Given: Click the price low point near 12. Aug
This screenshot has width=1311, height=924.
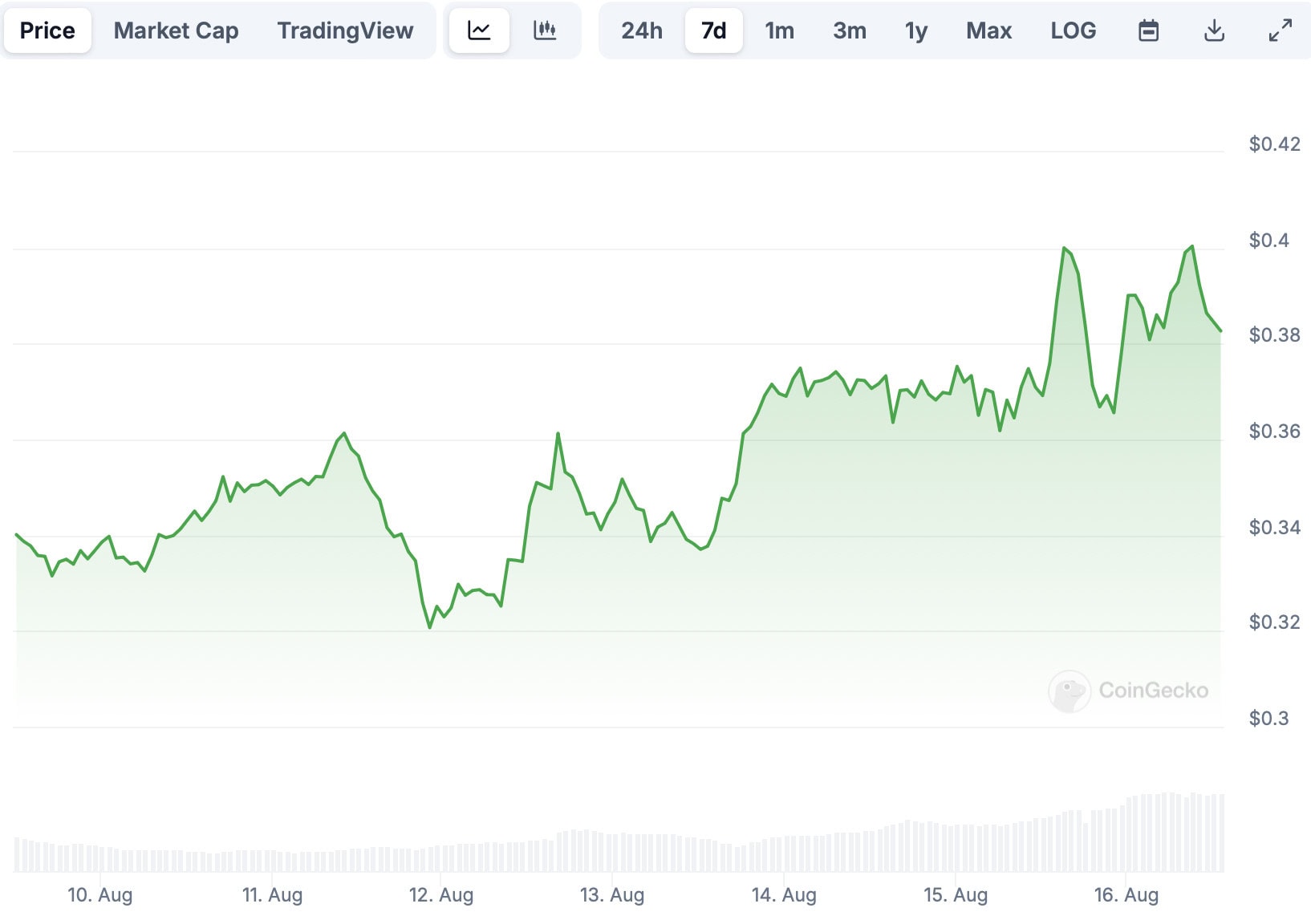Looking at the screenshot, I should point(430,627).
